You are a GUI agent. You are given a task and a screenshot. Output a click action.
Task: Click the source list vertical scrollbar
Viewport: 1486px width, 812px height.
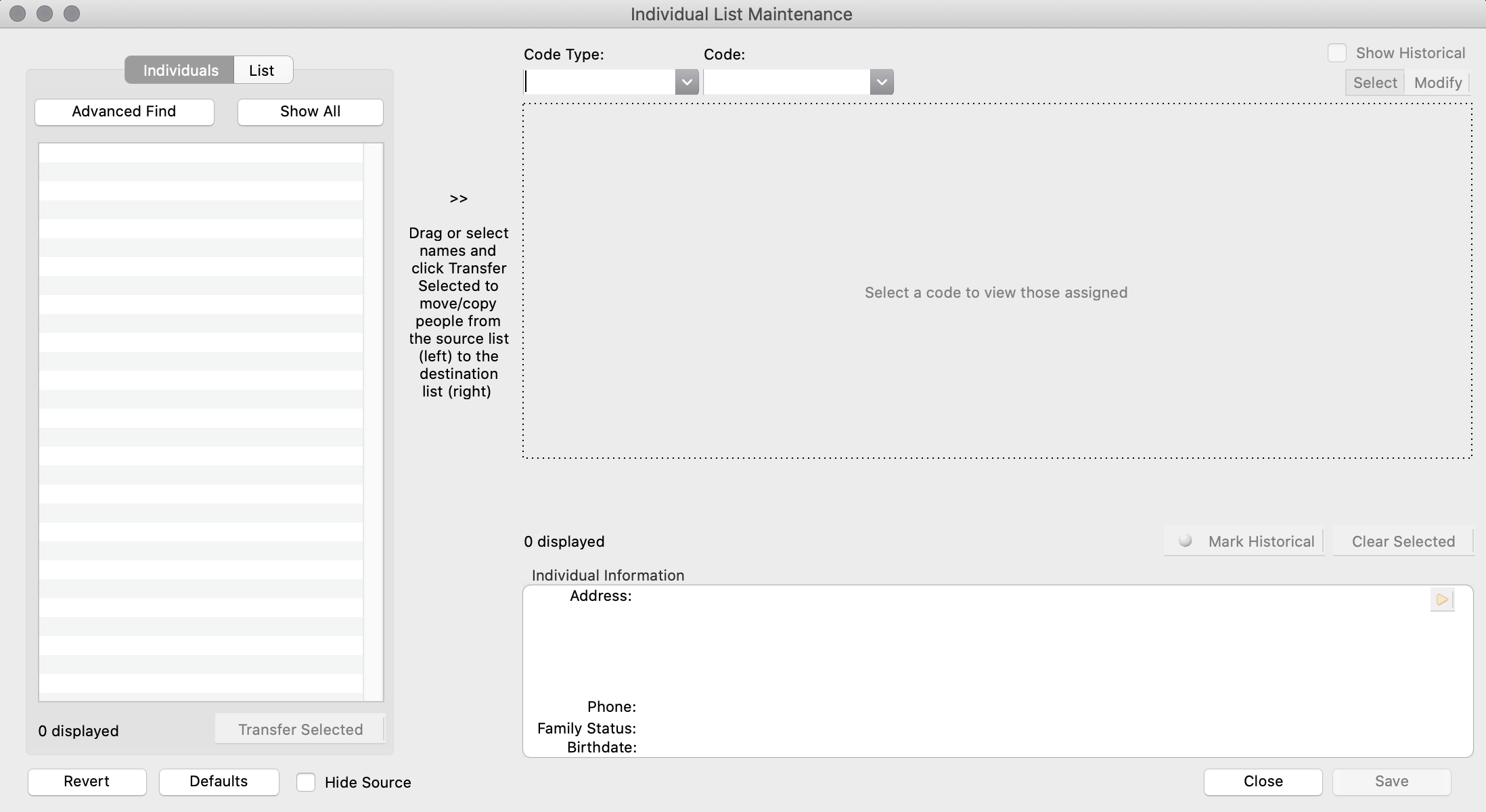(373, 421)
